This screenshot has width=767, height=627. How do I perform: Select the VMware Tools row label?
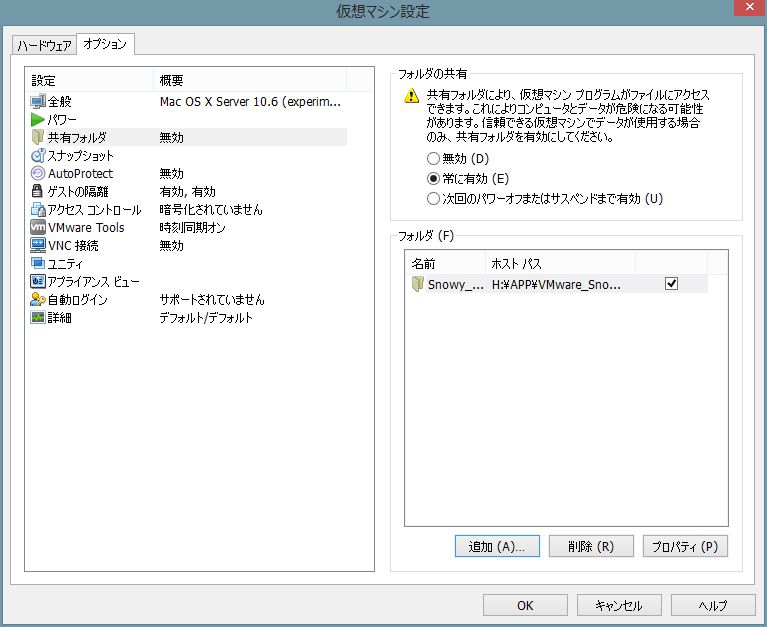[x=86, y=227]
